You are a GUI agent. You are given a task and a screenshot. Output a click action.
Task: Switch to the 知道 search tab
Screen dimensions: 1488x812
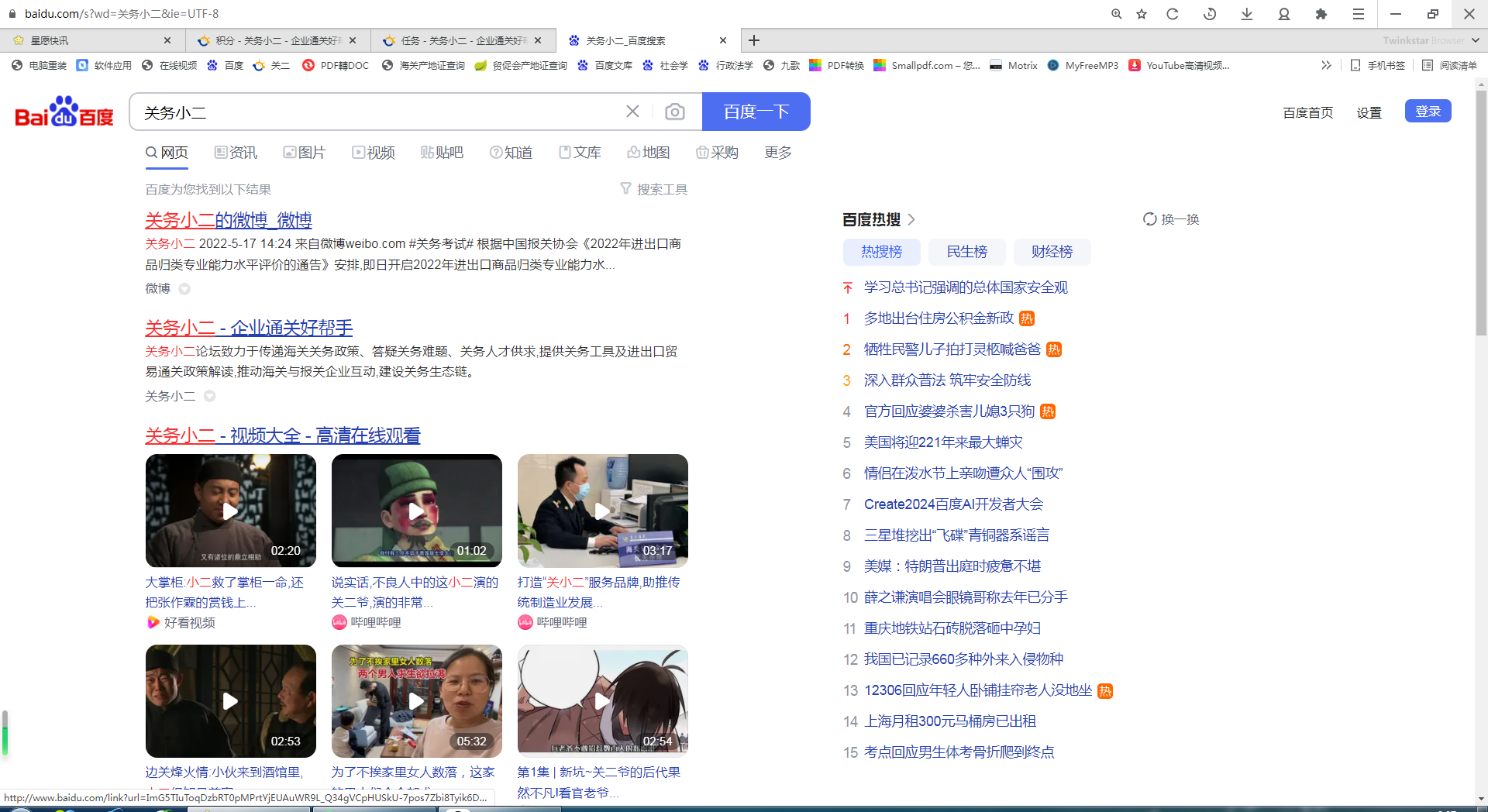coord(511,153)
